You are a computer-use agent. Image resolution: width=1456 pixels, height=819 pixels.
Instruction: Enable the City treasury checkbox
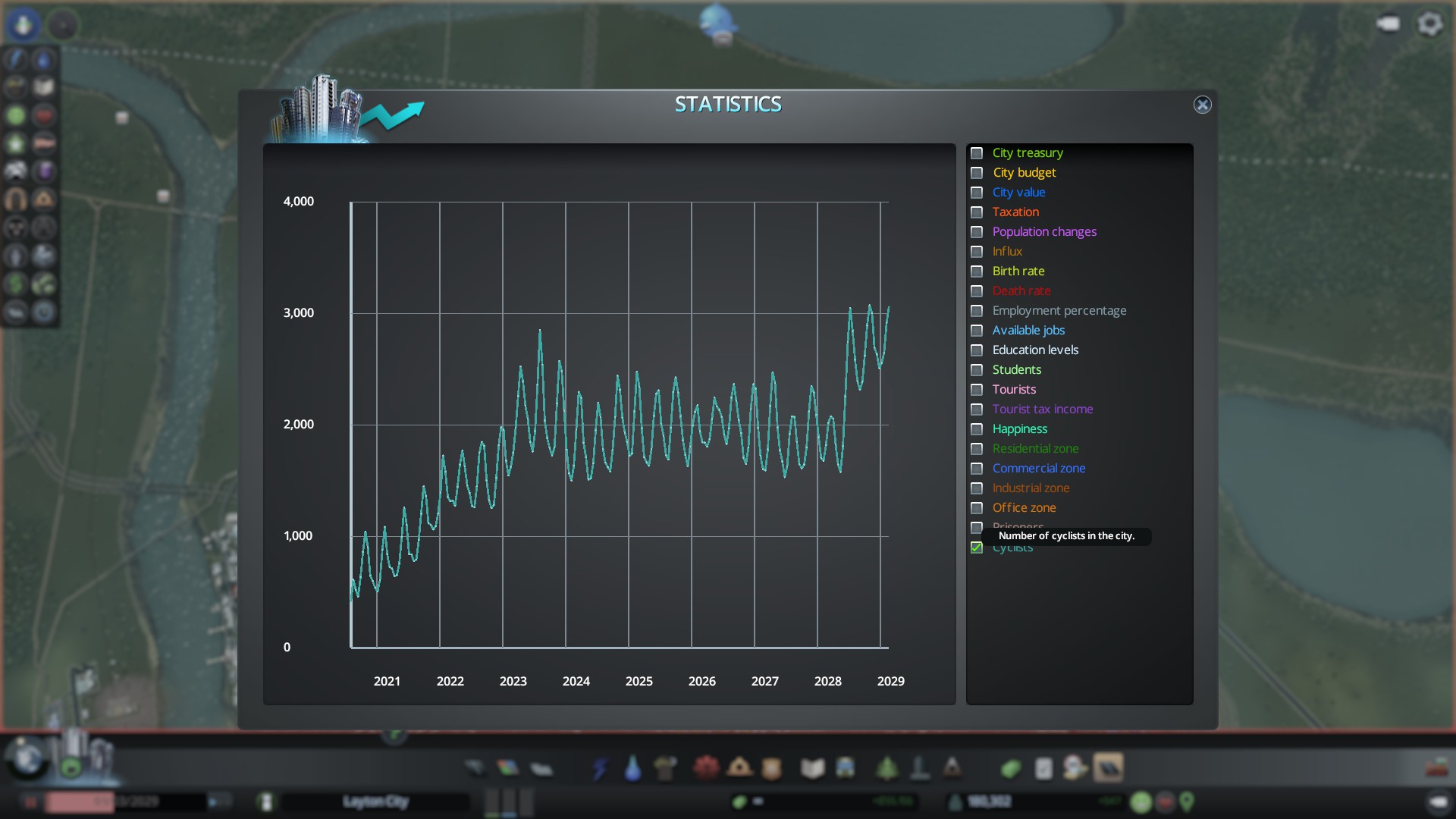click(977, 153)
